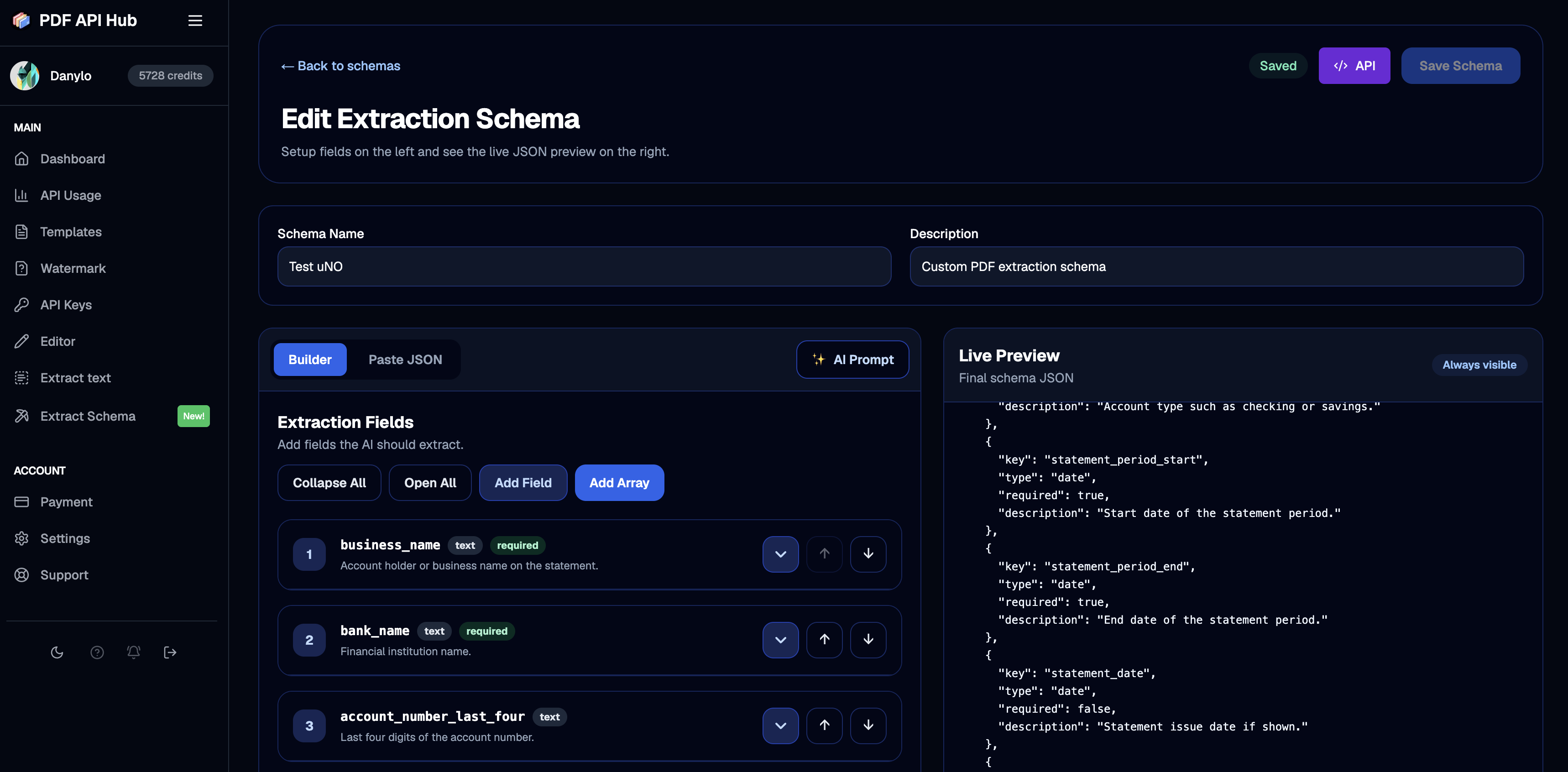
Task: Move bank_name field up
Action: pyautogui.click(x=824, y=639)
